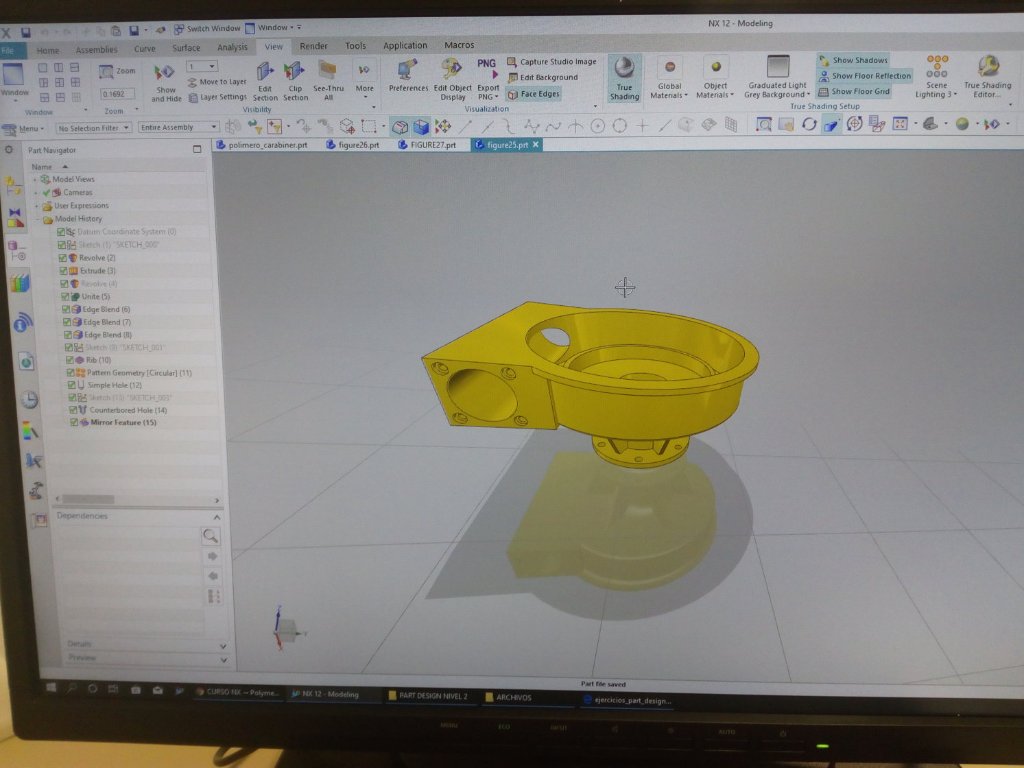The image size is (1024, 768).
Task: Toggle the Mirror Feature (15) checkbox
Action: tap(74, 423)
